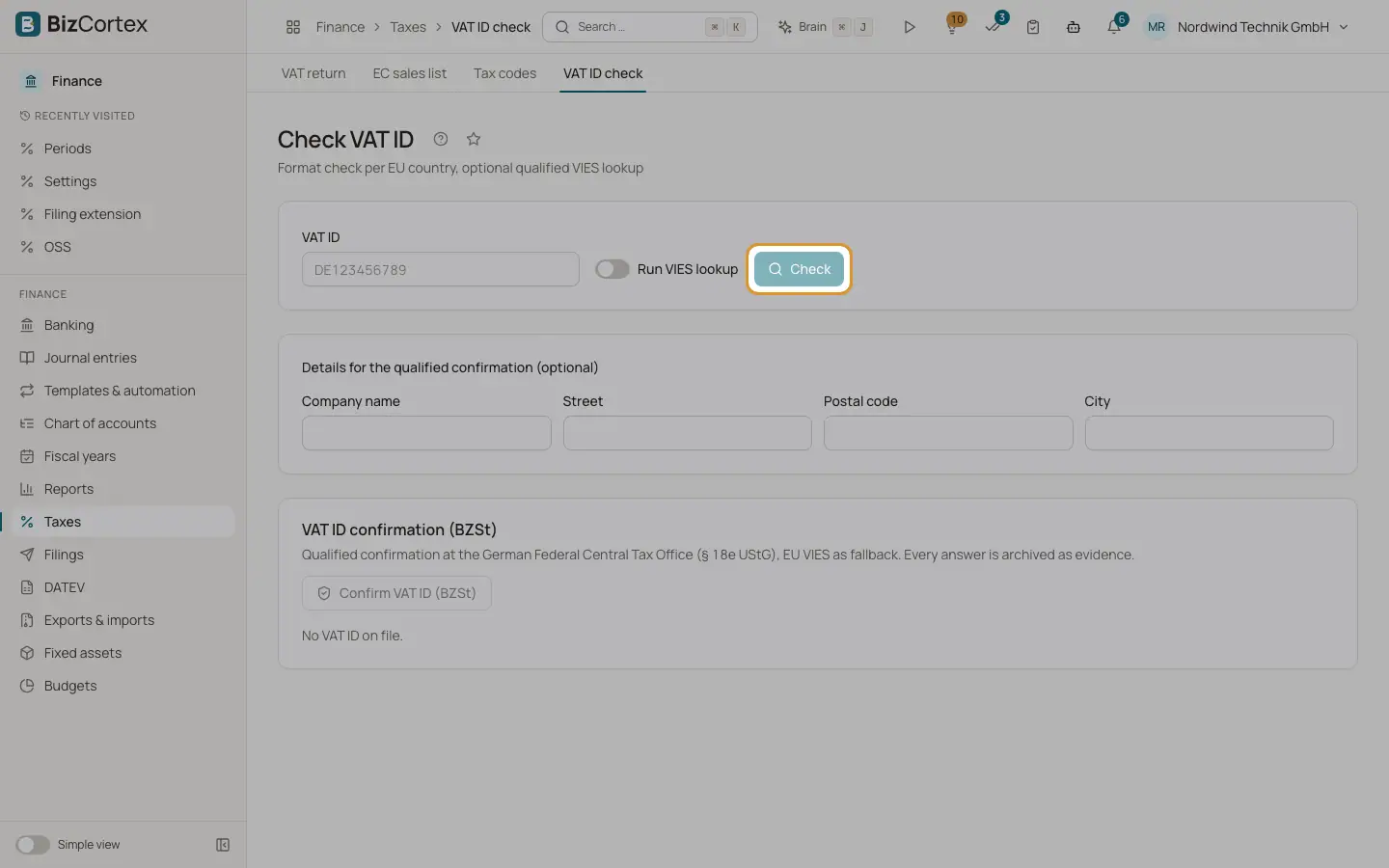Image resolution: width=1389 pixels, height=868 pixels.
Task: Open the tasks checkmark icon with badge 3
Action: 994,26
